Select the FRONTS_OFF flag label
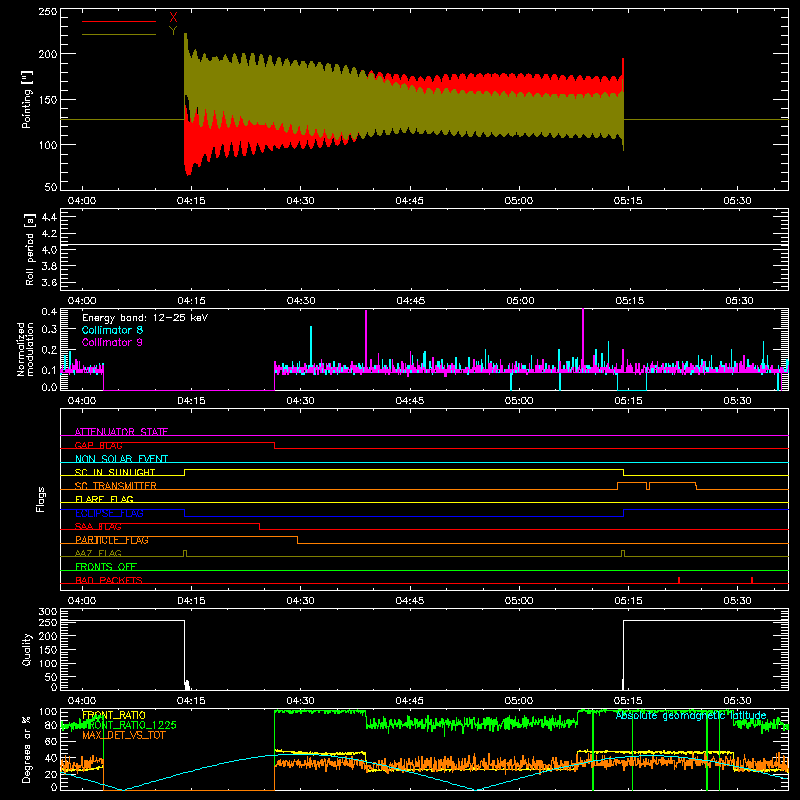 (x=106, y=567)
